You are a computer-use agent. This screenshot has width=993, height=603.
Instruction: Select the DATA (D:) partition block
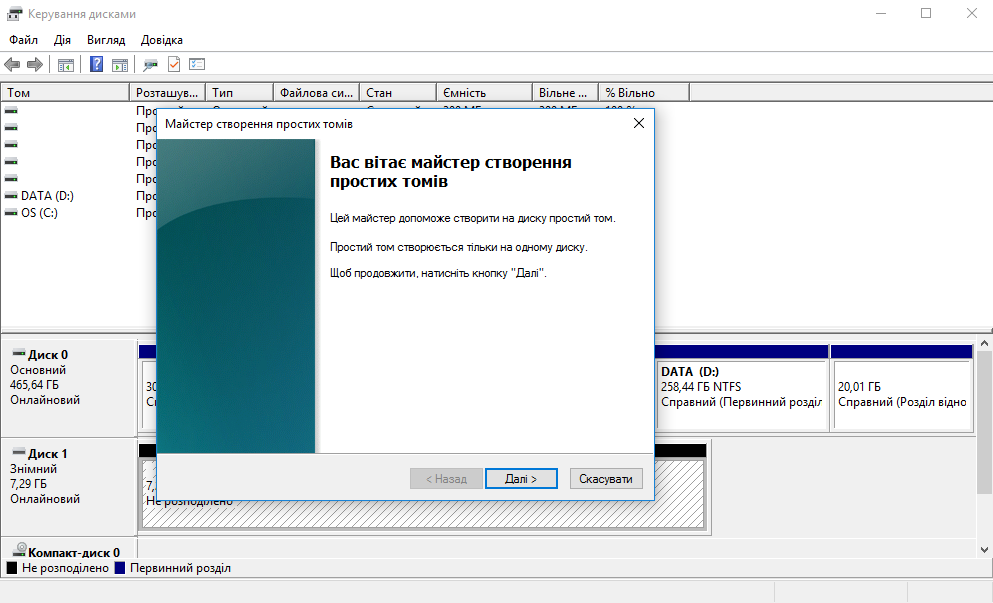click(740, 395)
